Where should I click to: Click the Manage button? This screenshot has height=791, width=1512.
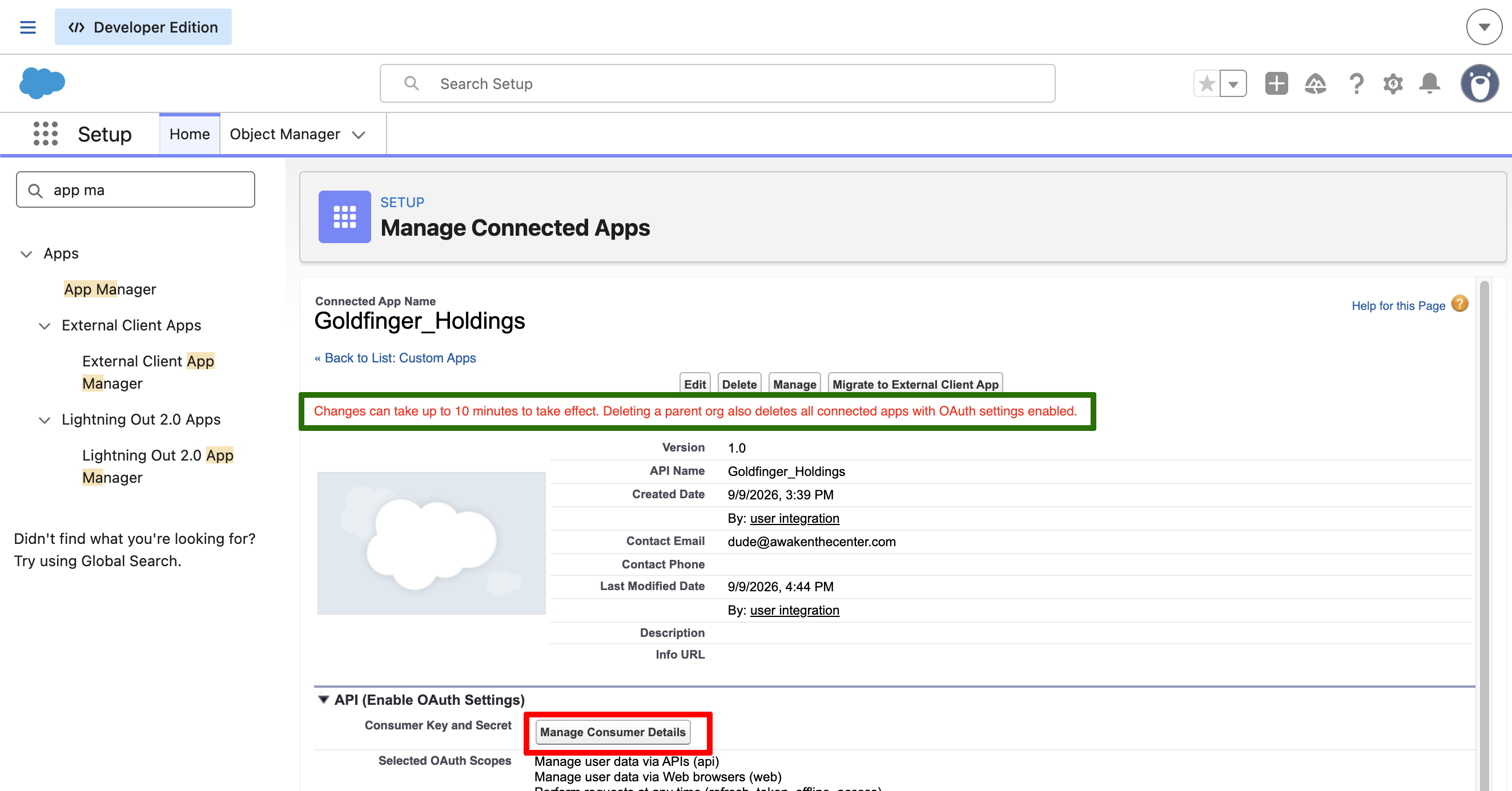click(794, 384)
